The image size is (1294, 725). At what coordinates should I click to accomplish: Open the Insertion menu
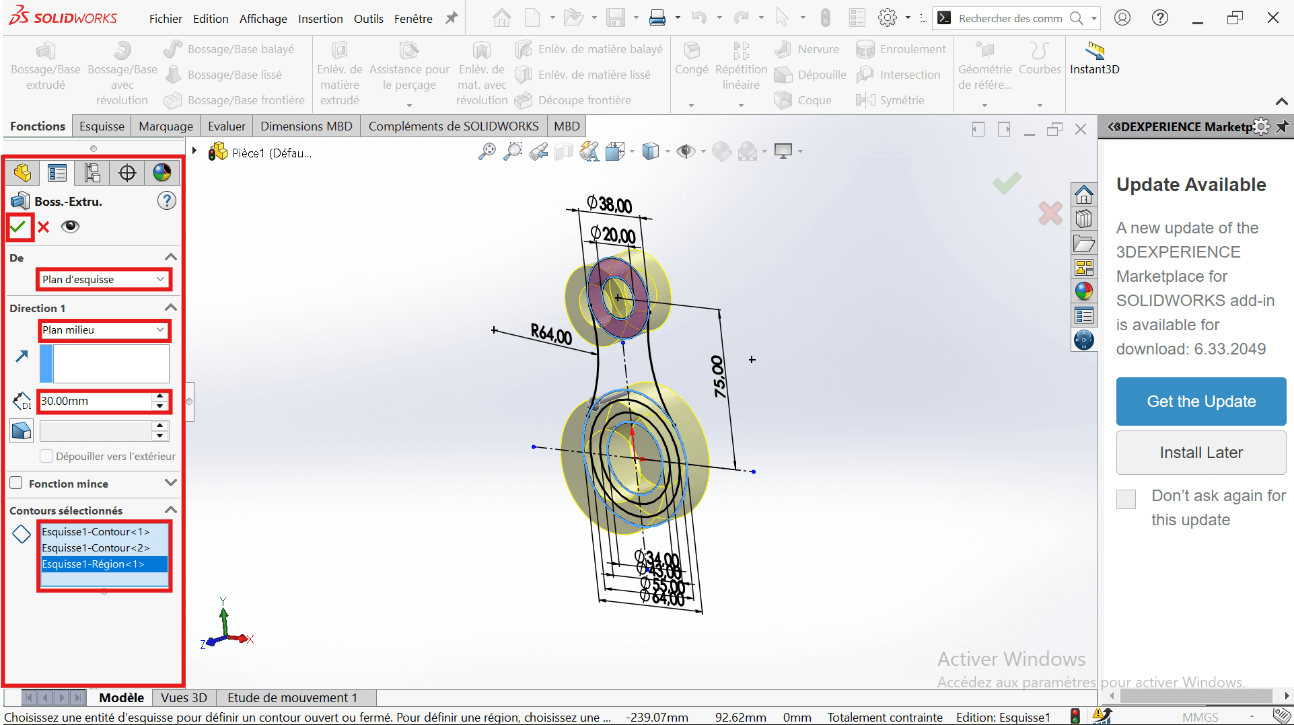320,19
